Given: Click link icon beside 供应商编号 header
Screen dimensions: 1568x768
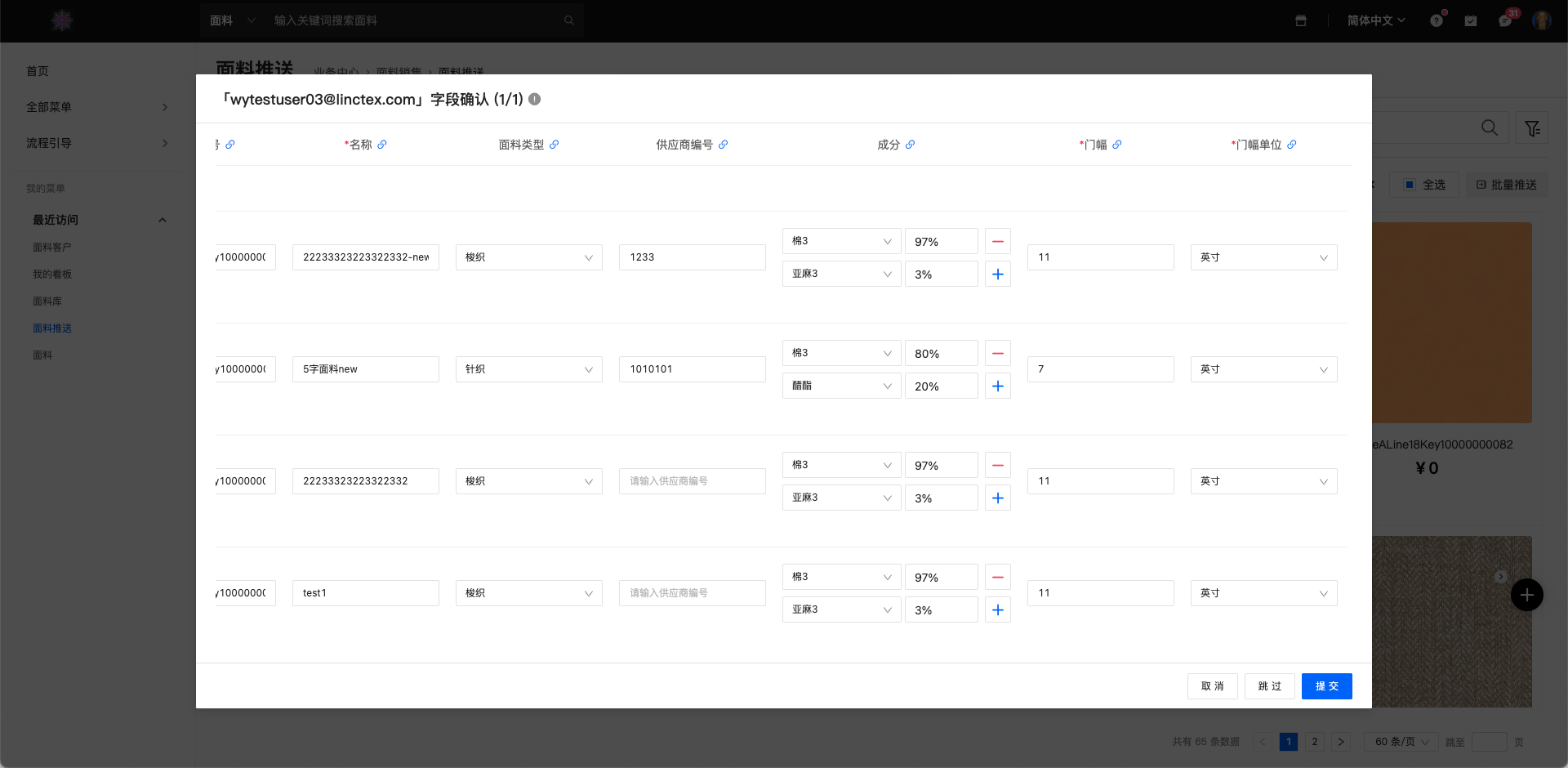Looking at the screenshot, I should 724,145.
